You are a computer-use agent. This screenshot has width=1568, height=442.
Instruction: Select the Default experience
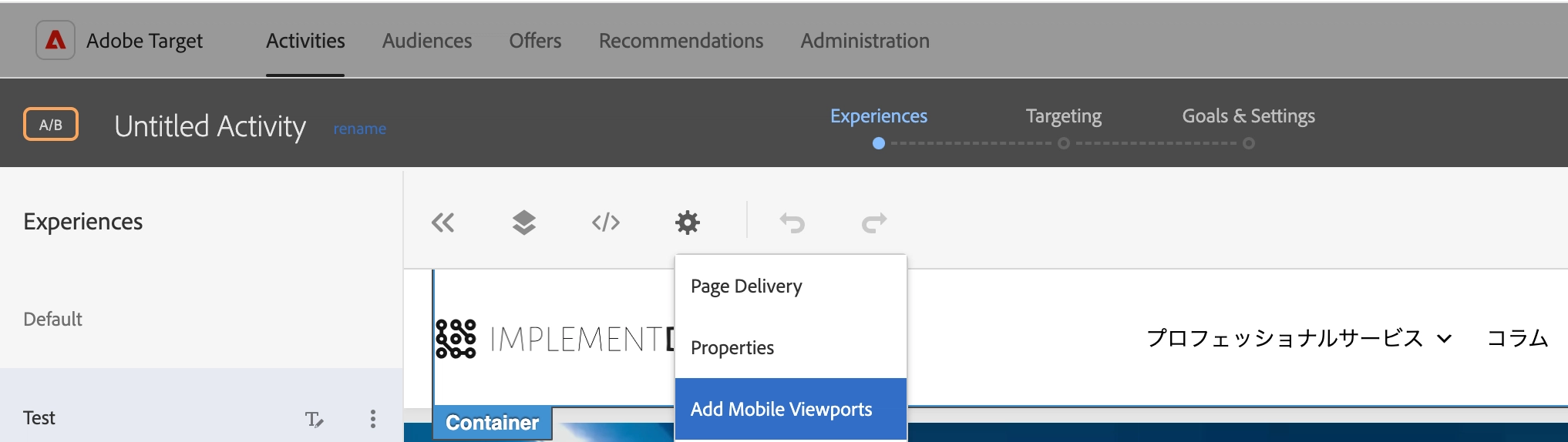click(x=201, y=319)
